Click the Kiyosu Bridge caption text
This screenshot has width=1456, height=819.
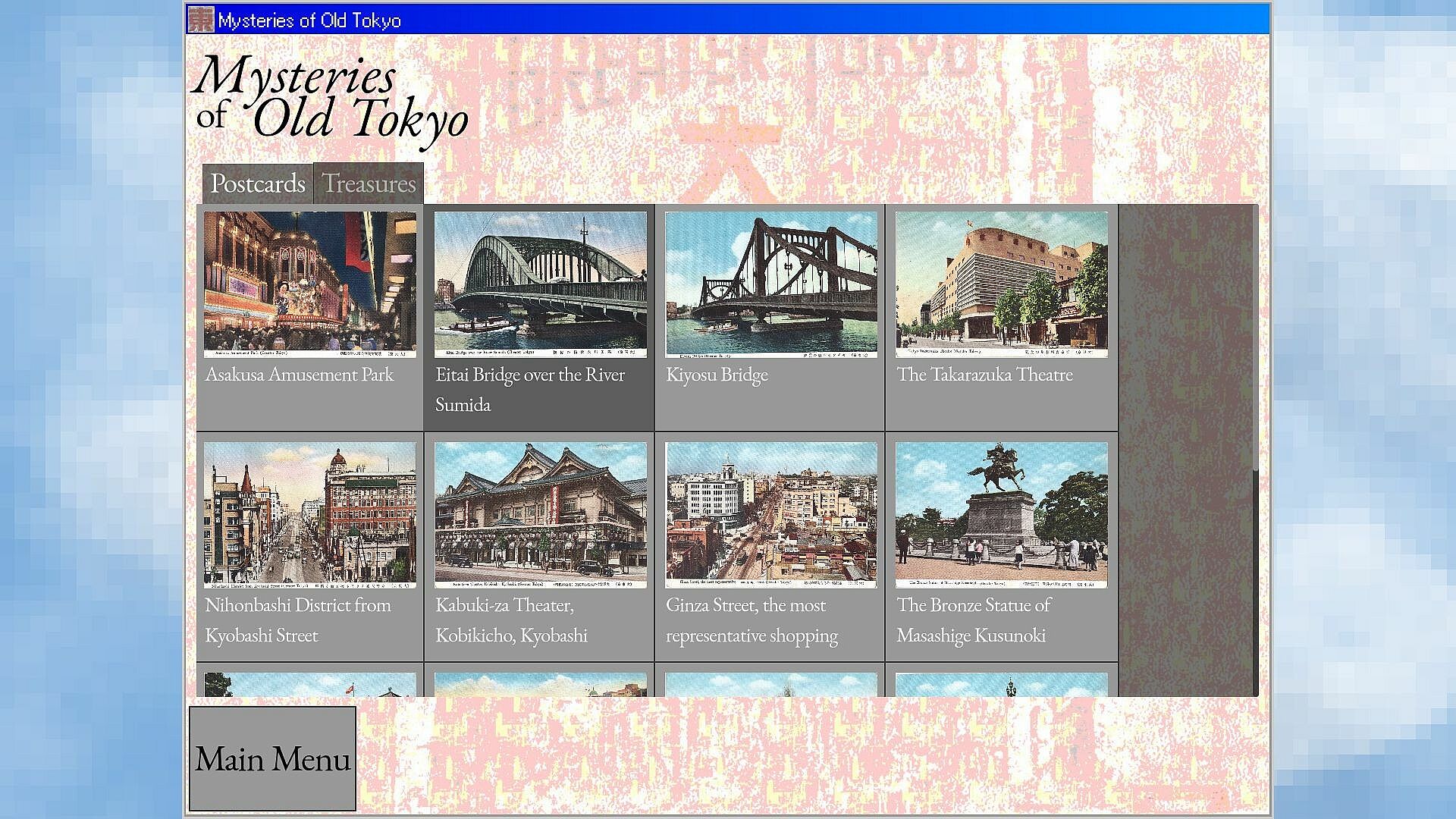click(717, 375)
